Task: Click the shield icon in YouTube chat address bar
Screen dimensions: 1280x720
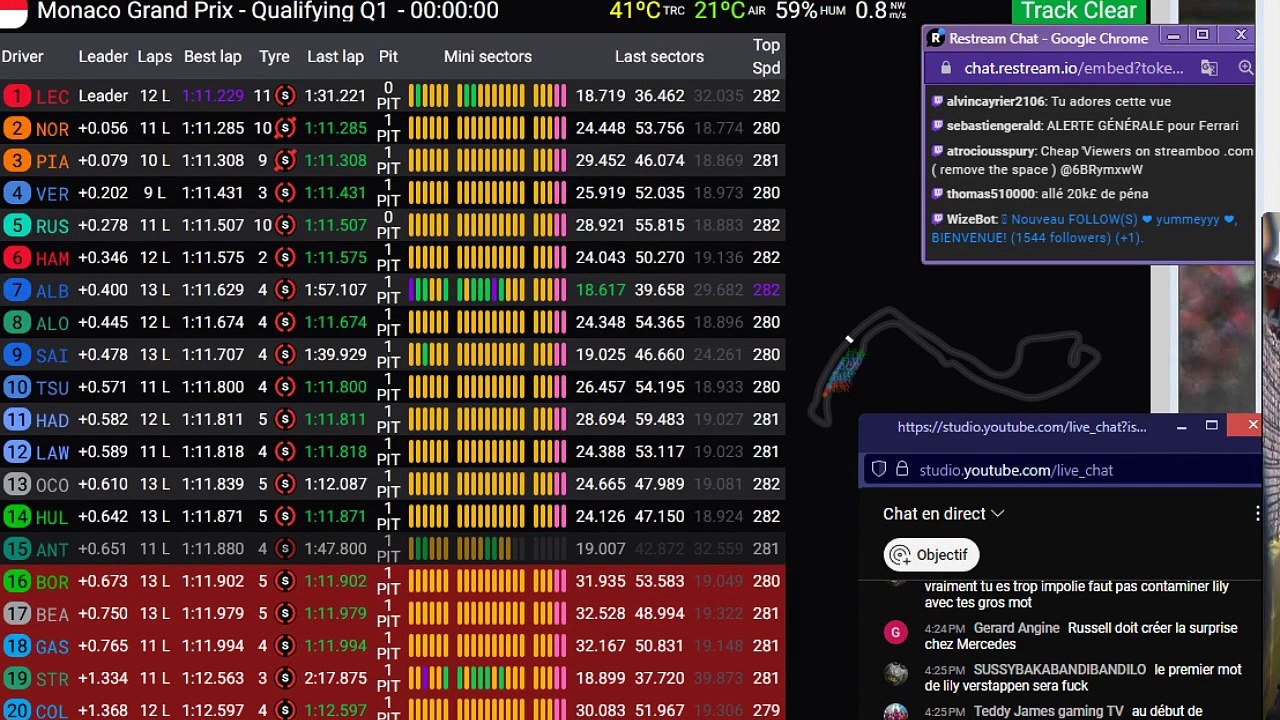Action: click(x=879, y=469)
